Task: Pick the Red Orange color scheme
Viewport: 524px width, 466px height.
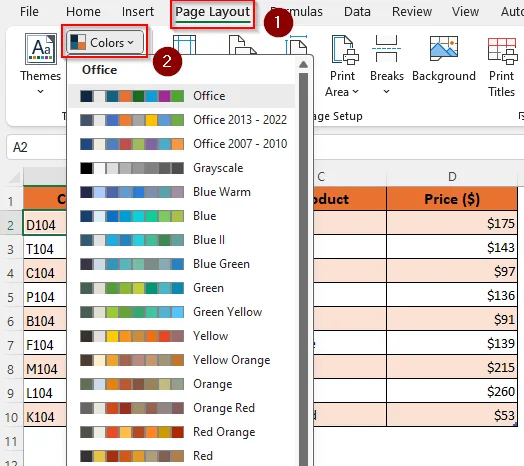Action: [x=181, y=432]
